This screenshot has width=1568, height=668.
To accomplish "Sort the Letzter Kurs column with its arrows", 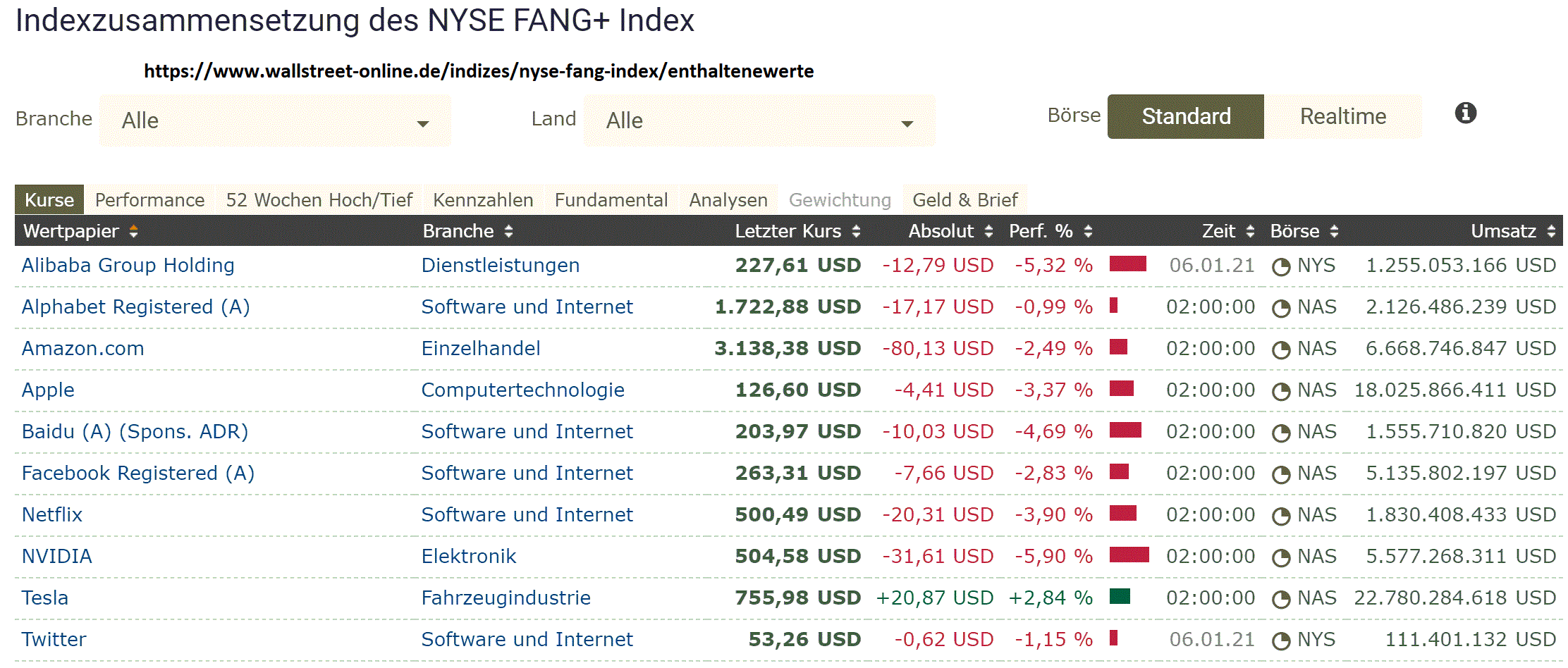I will (856, 231).
